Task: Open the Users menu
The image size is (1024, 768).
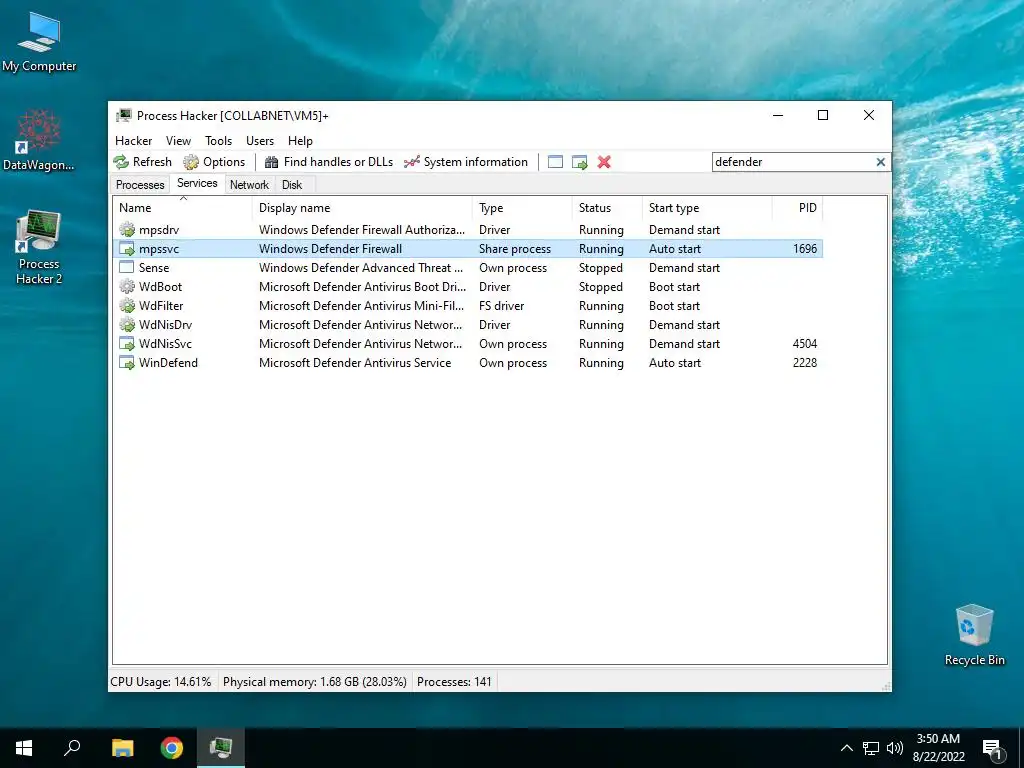Action: tap(260, 140)
